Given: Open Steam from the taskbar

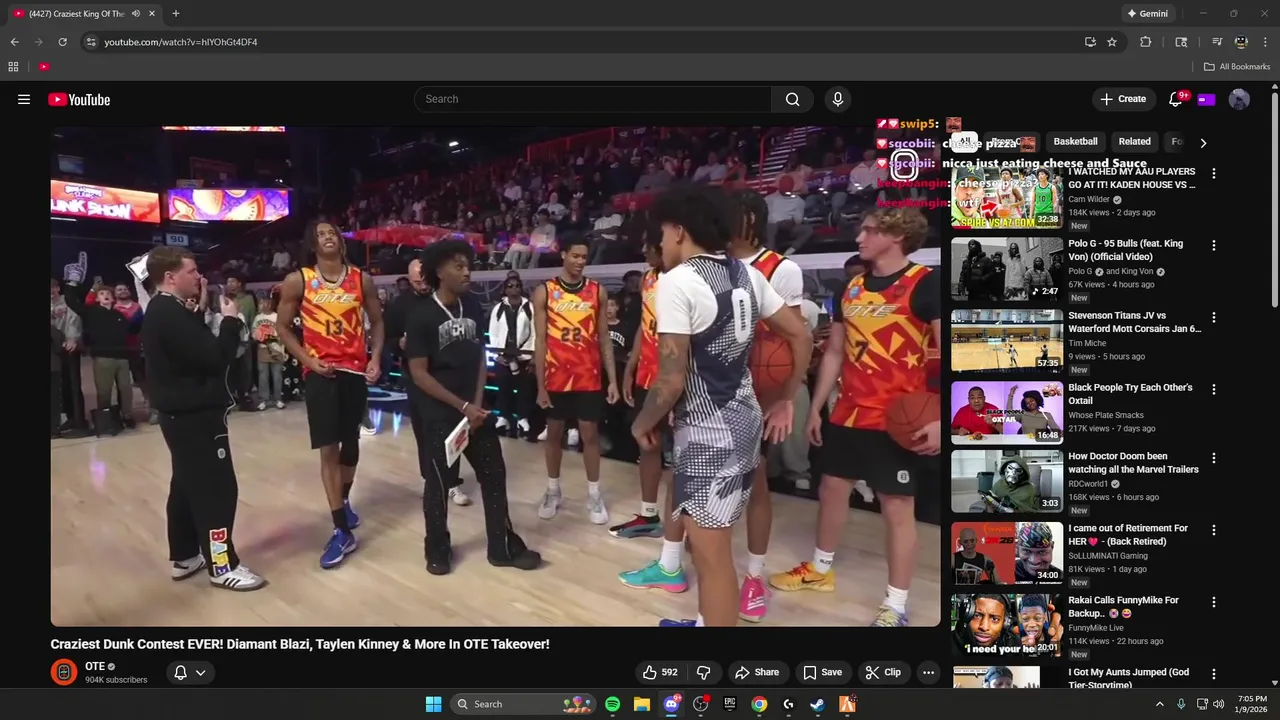Looking at the screenshot, I should click(817, 704).
